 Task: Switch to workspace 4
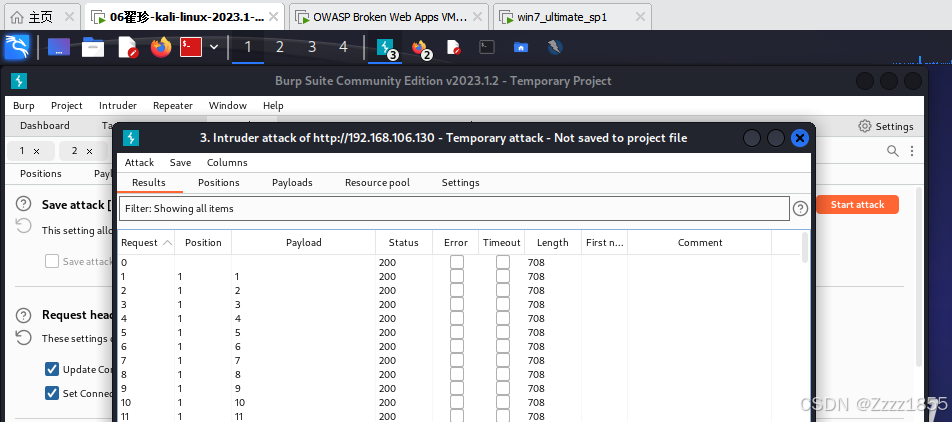click(343, 47)
